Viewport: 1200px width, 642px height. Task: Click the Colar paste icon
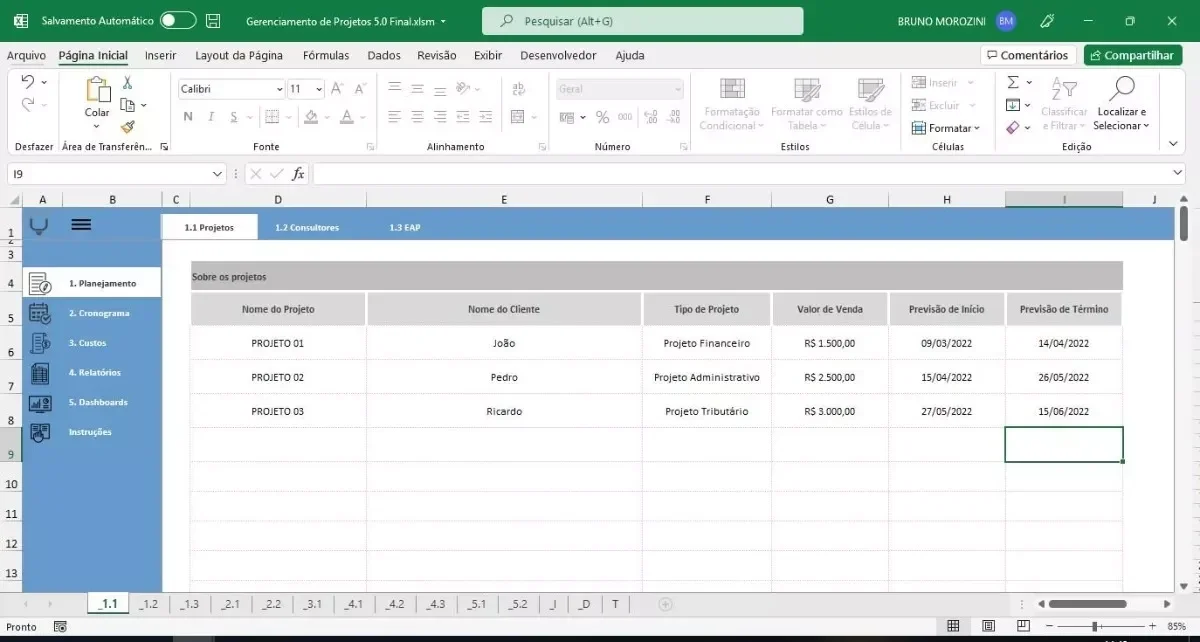[x=97, y=90]
